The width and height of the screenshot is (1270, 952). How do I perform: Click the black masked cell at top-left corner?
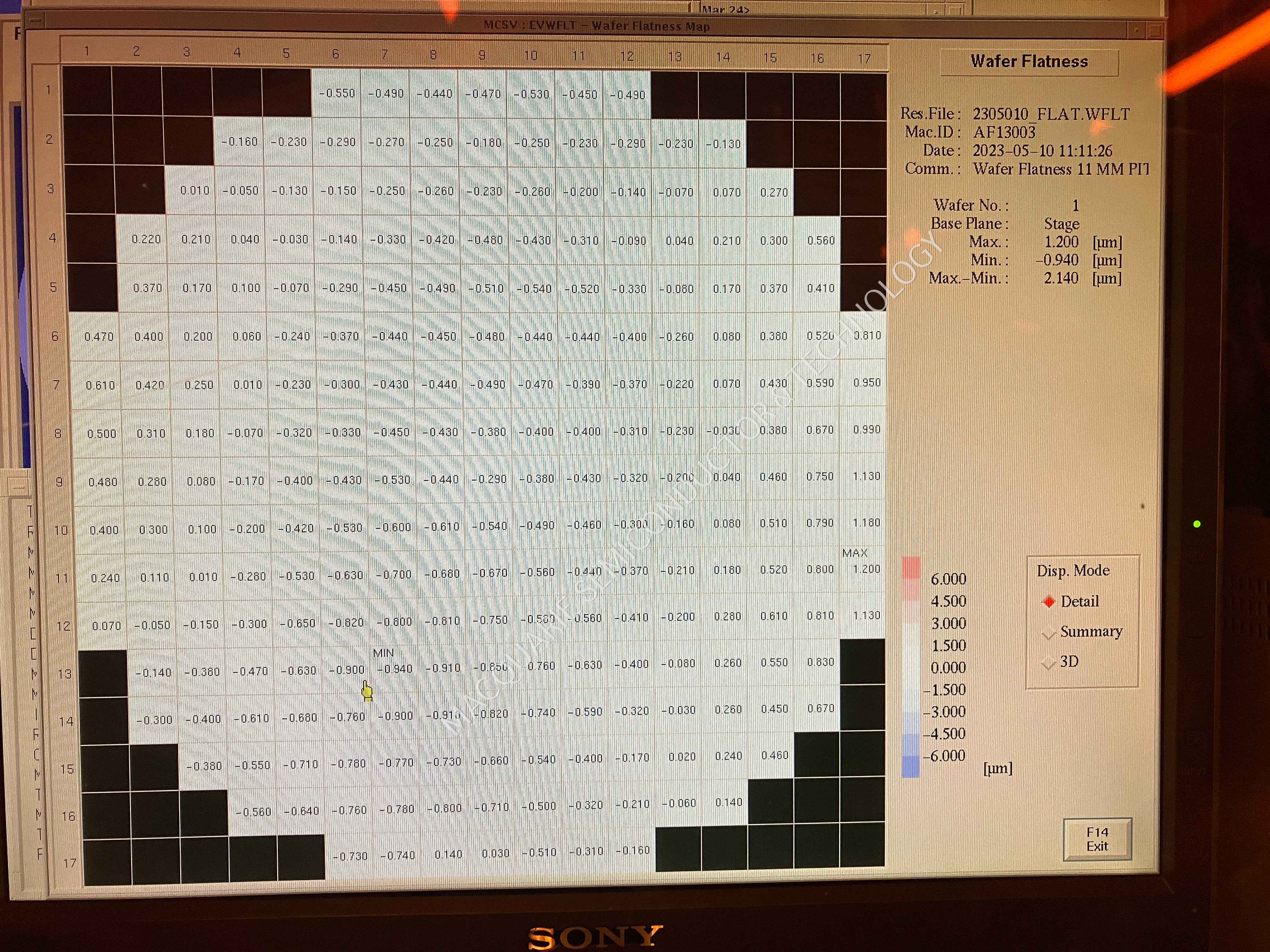coord(87,91)
